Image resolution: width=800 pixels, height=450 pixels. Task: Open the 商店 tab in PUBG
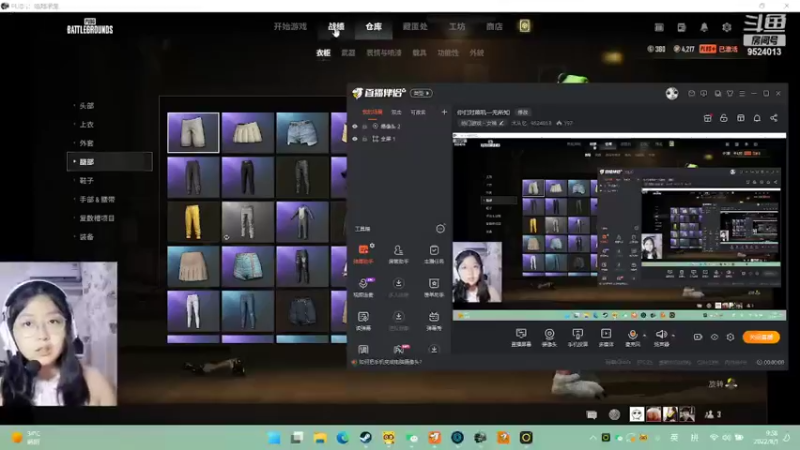click(494, 27)
